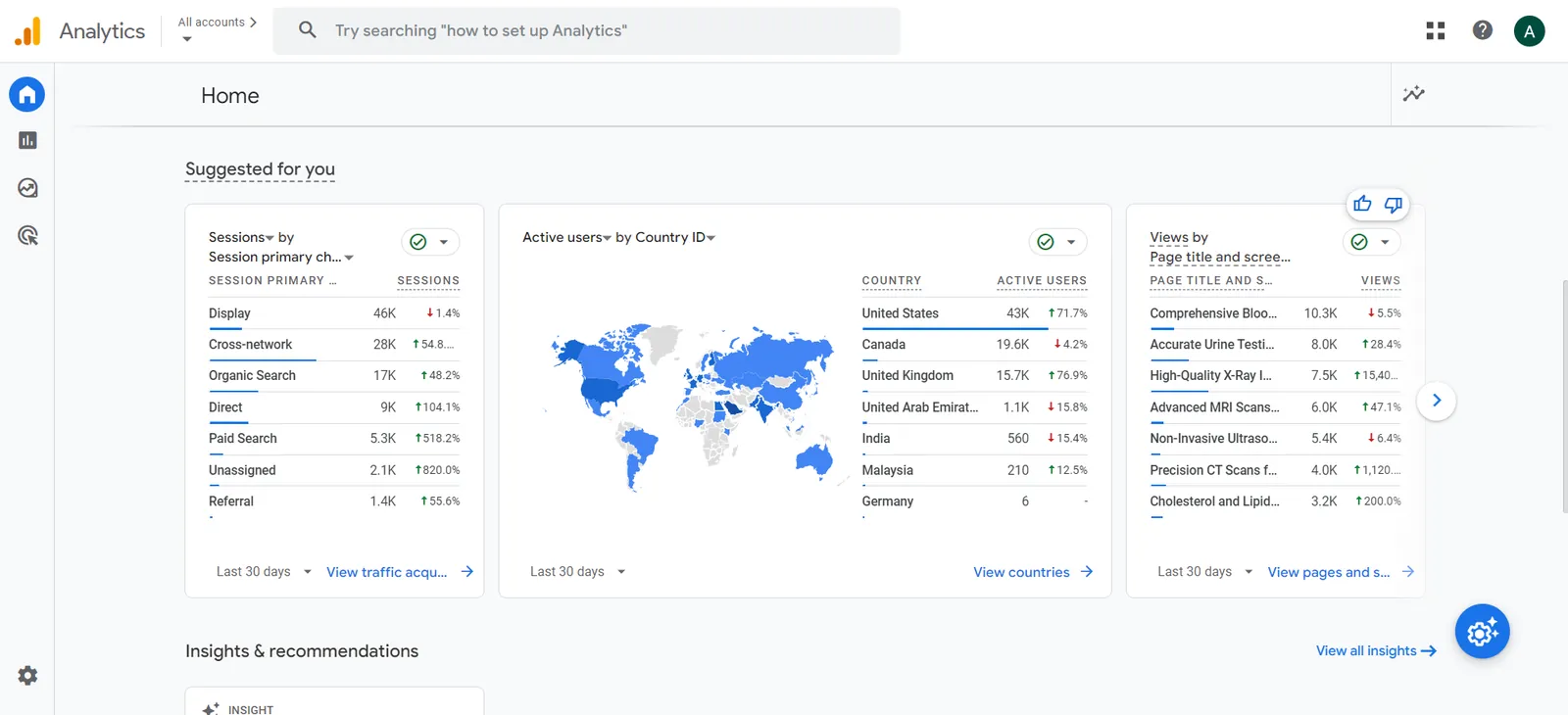Open the Admin gear icon

pyautogui.click(x=27, y=675)
